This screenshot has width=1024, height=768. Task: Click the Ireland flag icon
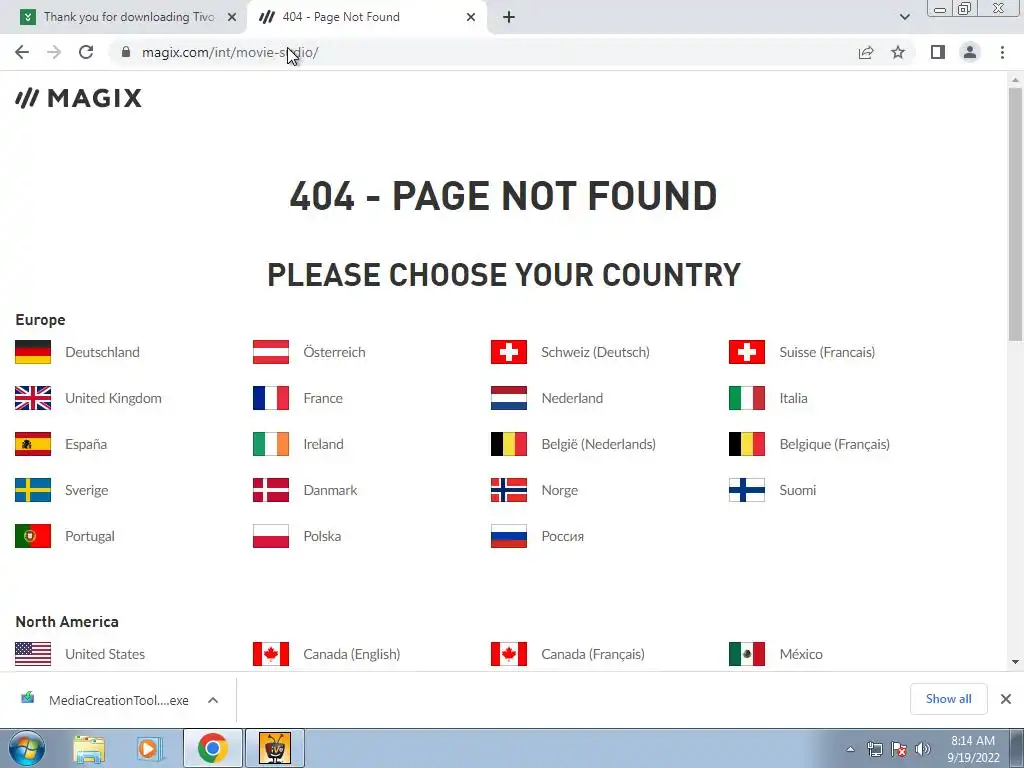271,444
